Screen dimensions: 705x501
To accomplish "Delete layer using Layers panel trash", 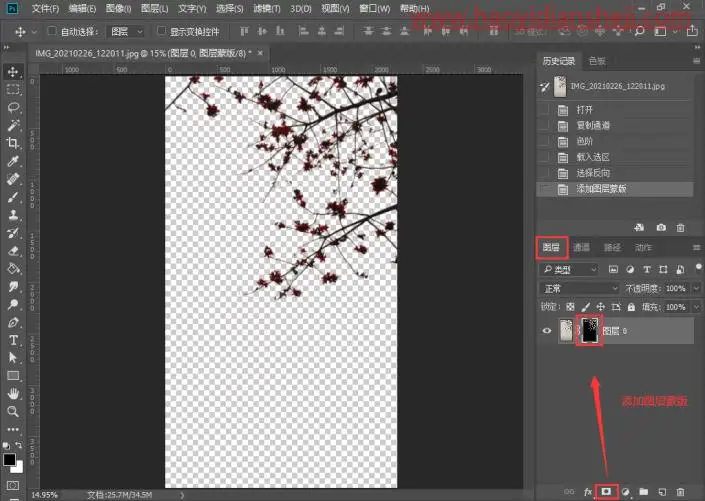I will [x=681, y=492].
